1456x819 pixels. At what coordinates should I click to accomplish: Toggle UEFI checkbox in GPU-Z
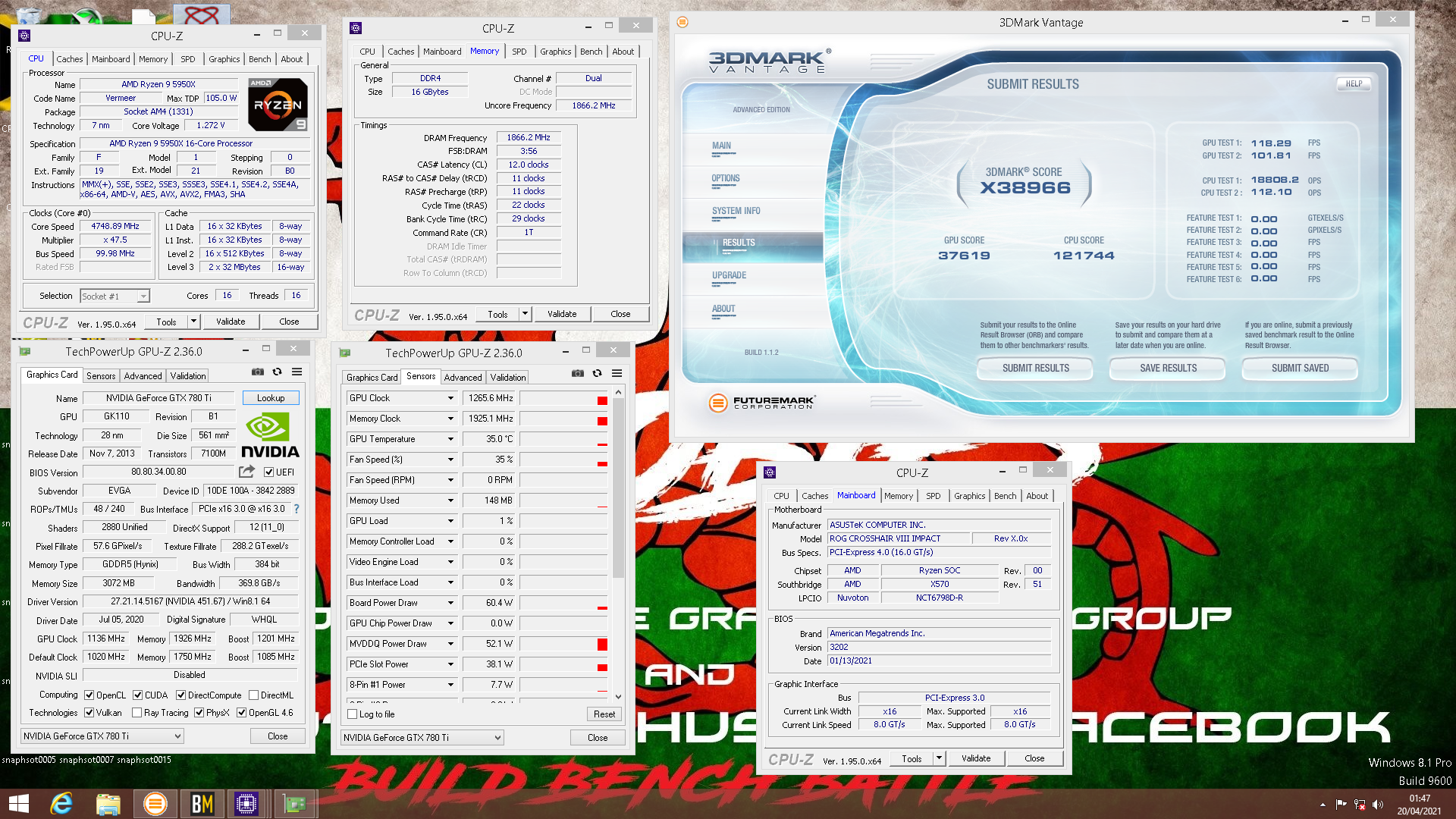(x=268, y=472)
